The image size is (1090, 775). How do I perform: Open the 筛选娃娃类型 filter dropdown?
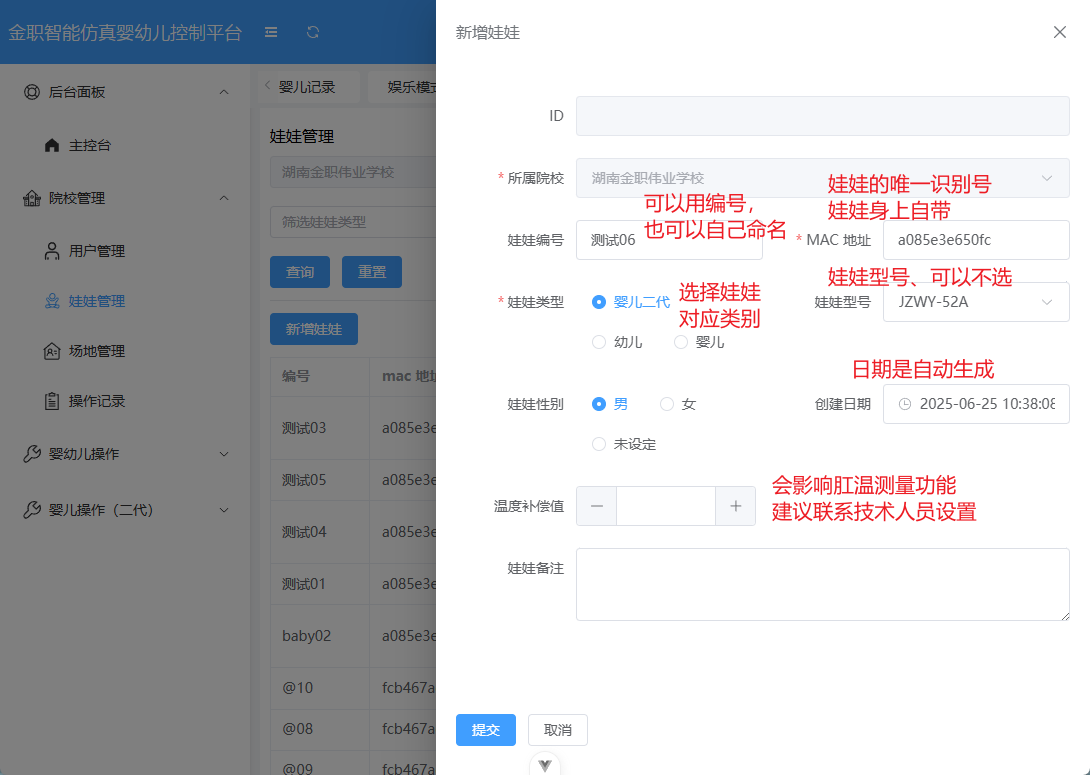pyautogui.click(x=353, y=222)
